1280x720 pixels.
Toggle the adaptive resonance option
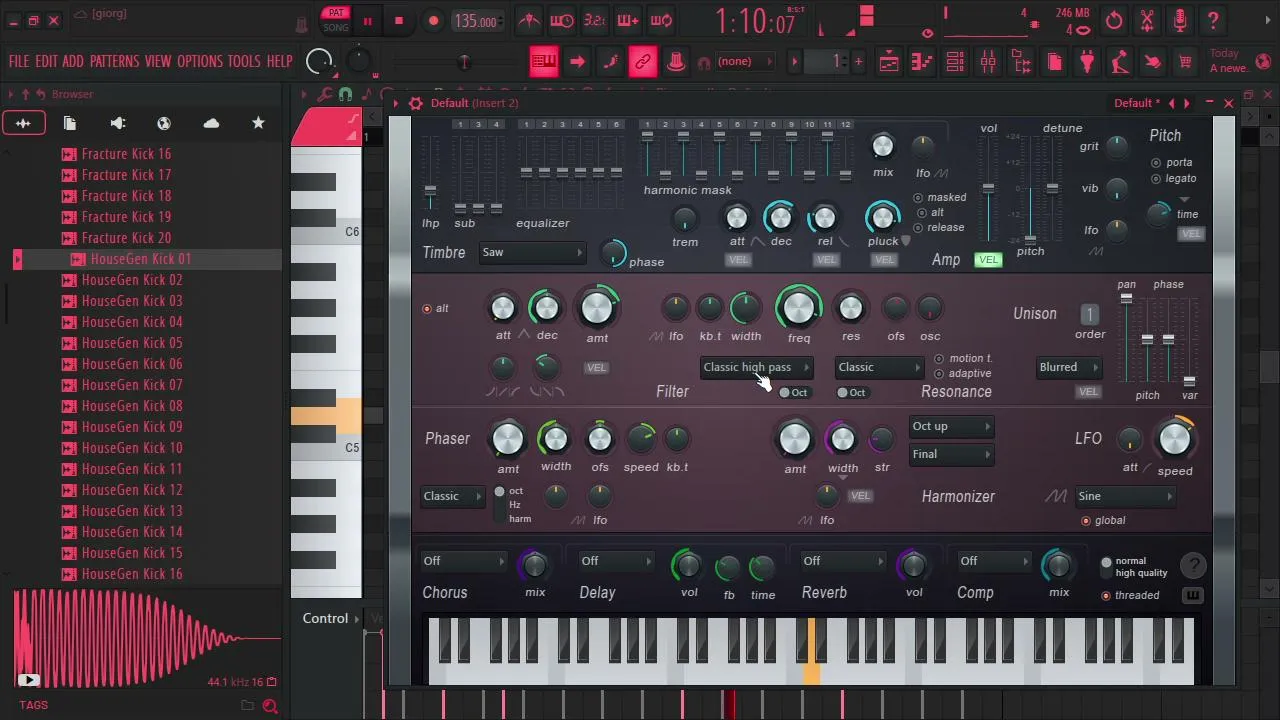click(x=963, y=374)
